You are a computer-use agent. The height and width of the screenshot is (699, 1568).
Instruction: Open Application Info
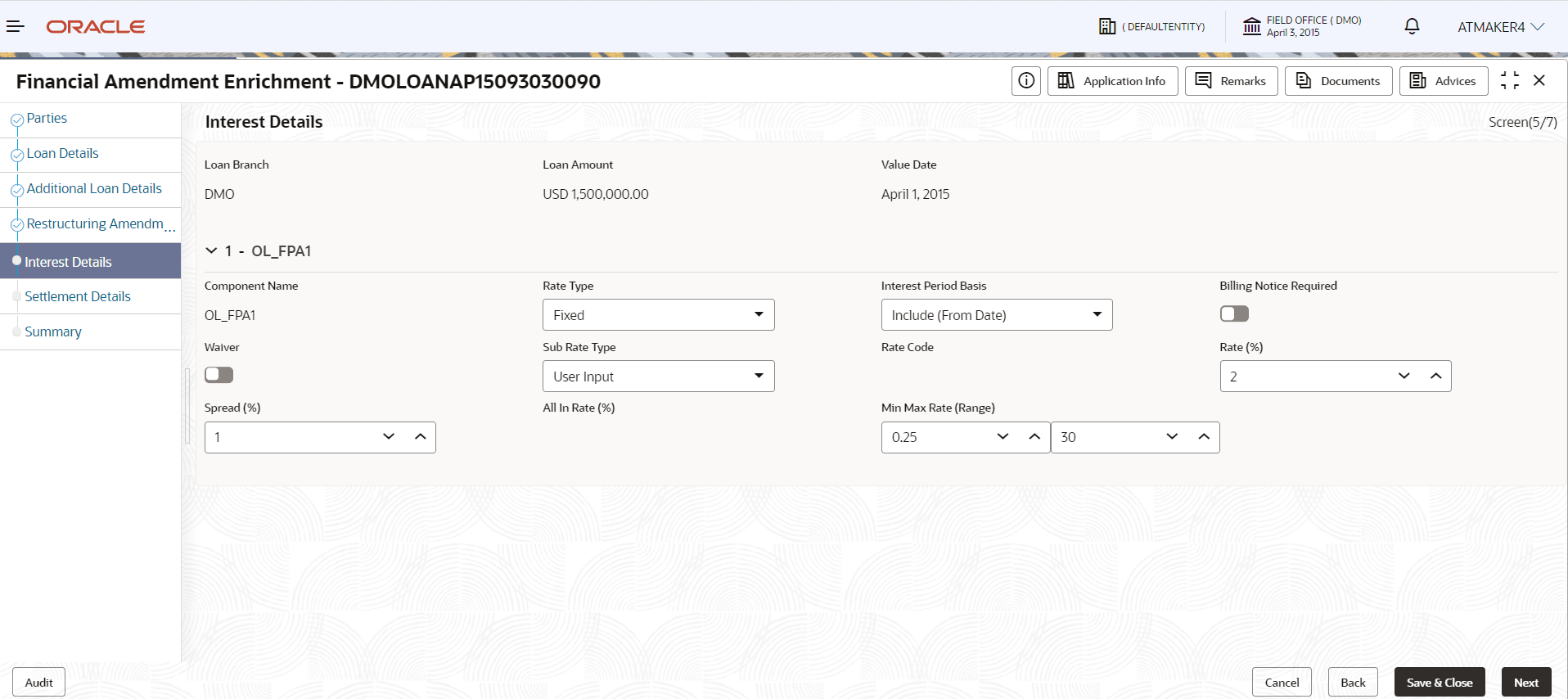point(1113,81)
